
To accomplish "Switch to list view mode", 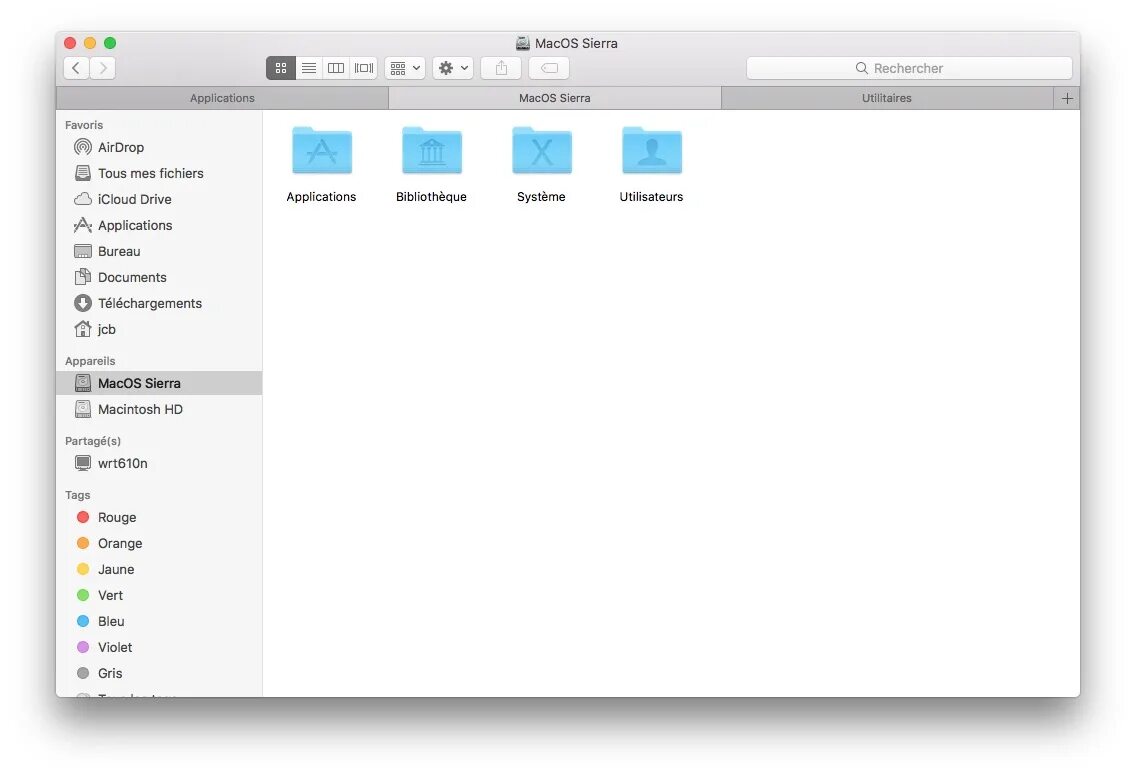I will click(309, 68).
